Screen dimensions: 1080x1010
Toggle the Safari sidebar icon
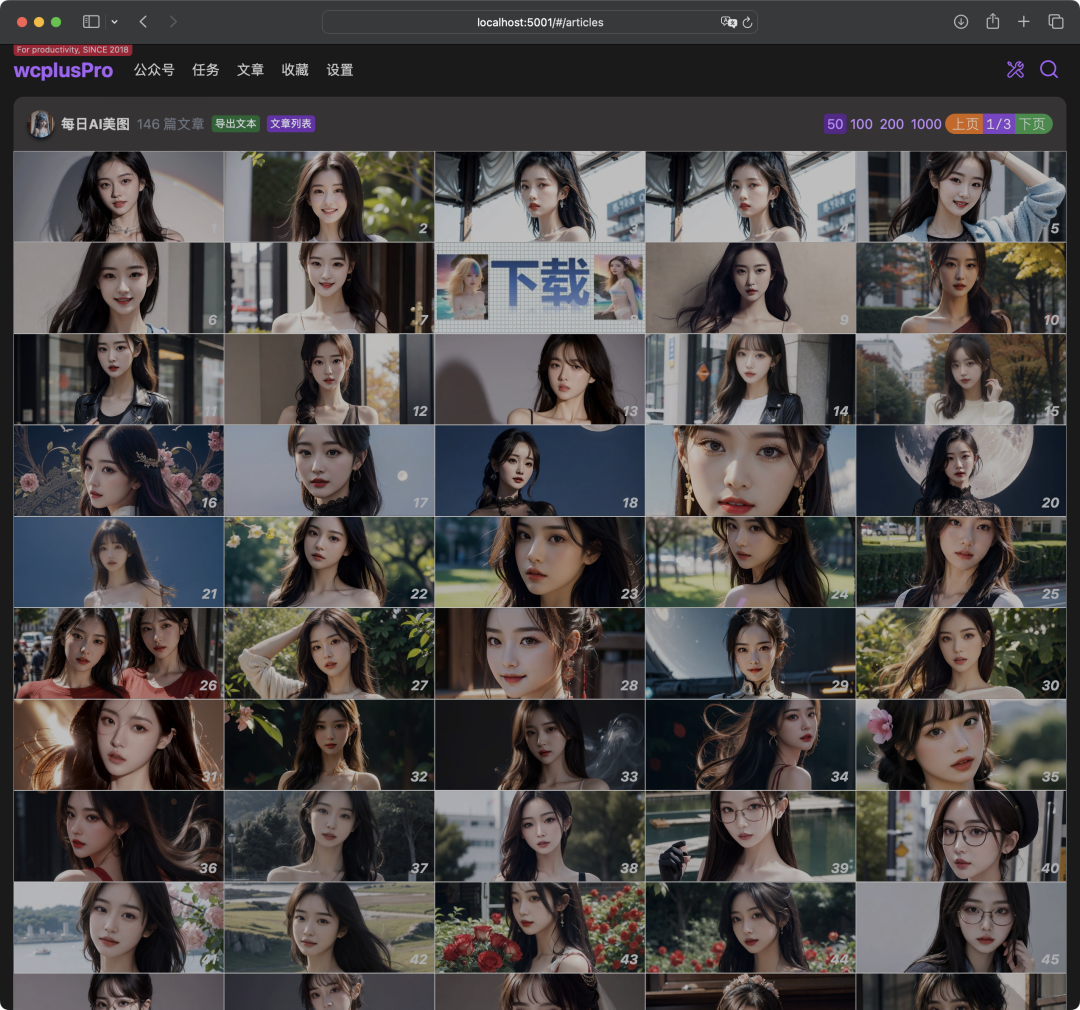click(91, 22)
